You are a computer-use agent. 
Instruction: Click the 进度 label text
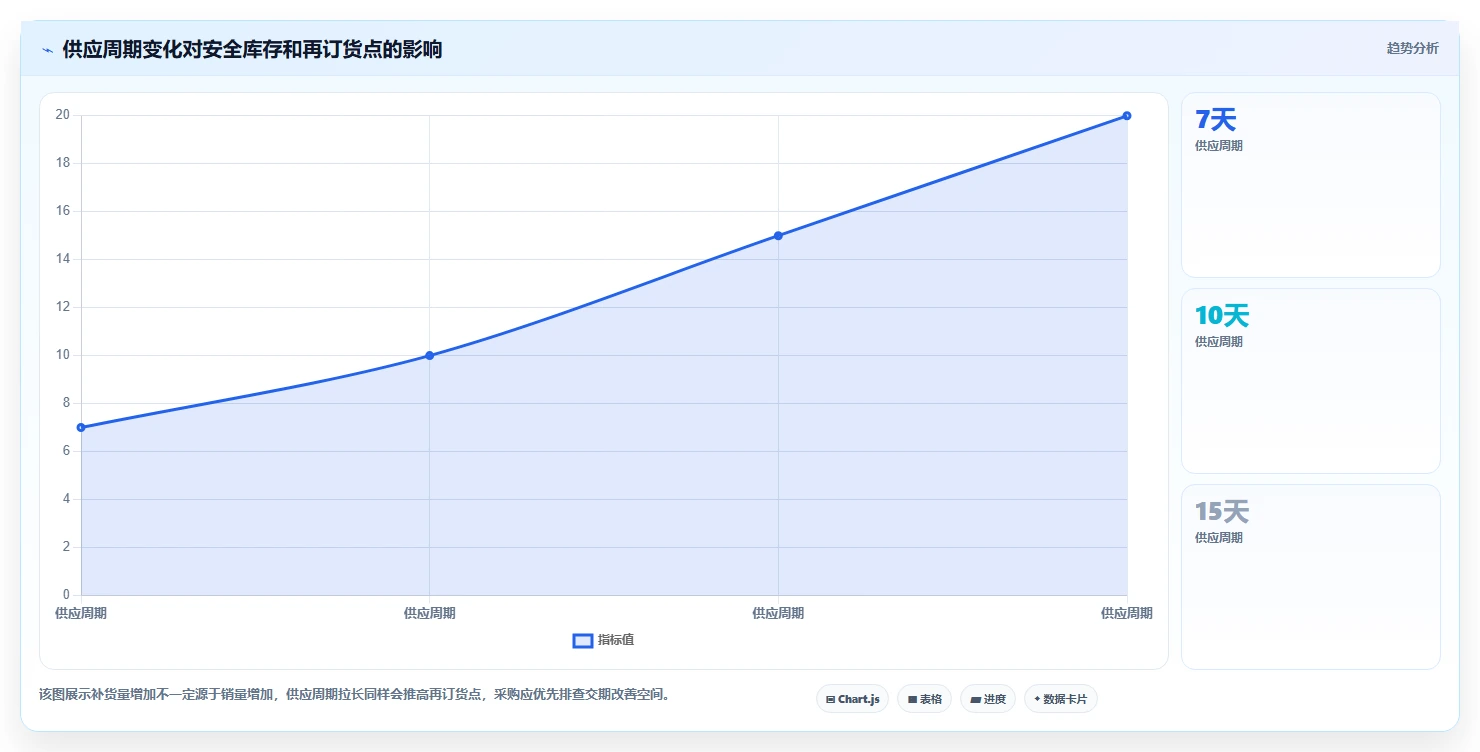(995, 699)
